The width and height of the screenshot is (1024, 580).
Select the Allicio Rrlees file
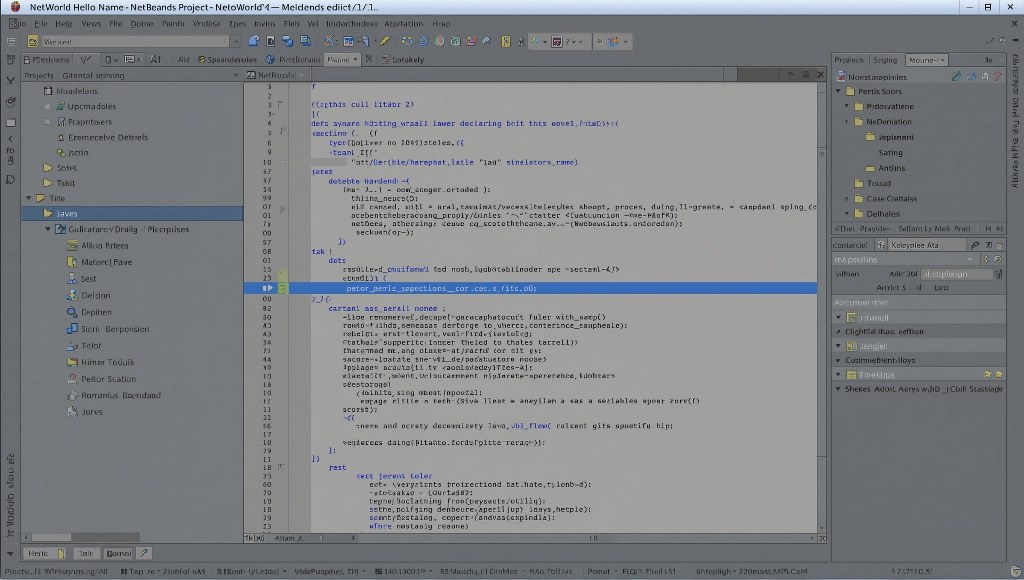98,246
